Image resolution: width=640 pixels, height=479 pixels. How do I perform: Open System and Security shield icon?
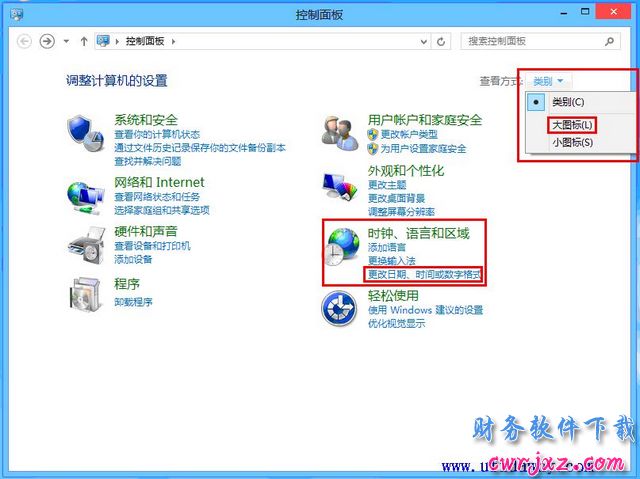point(85,133)
